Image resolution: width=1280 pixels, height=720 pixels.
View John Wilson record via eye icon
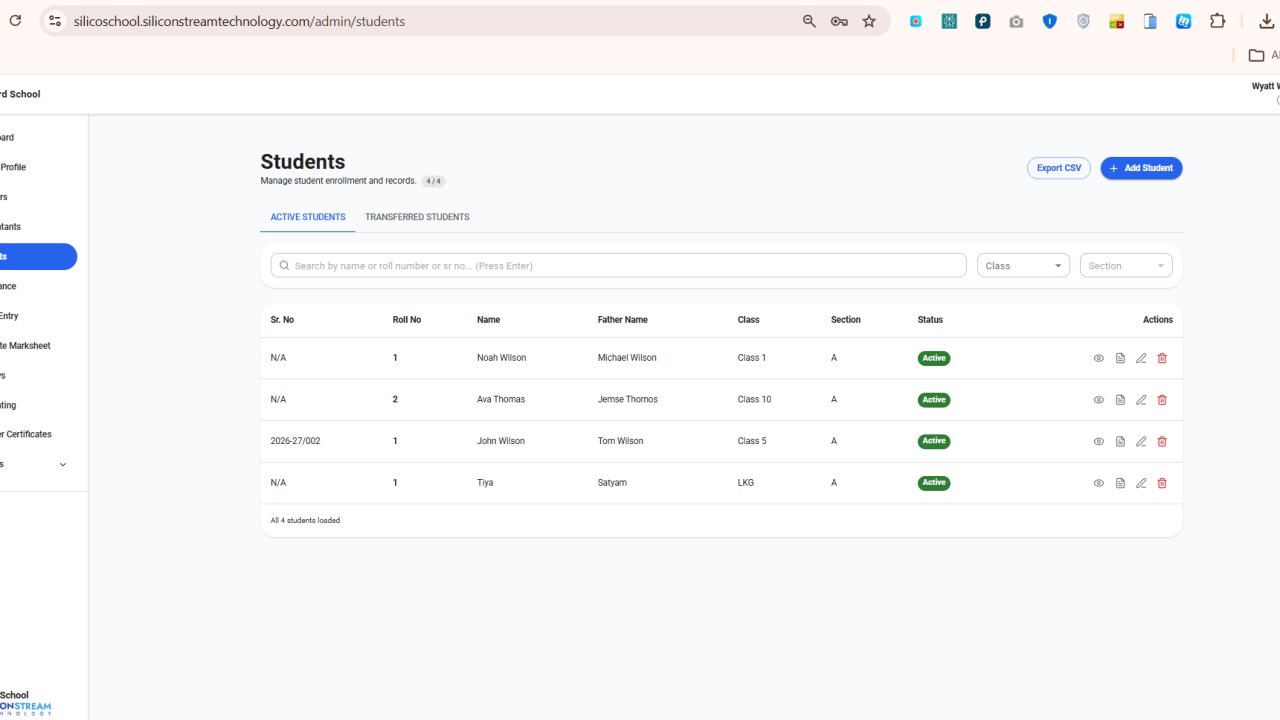(1098, 441)
